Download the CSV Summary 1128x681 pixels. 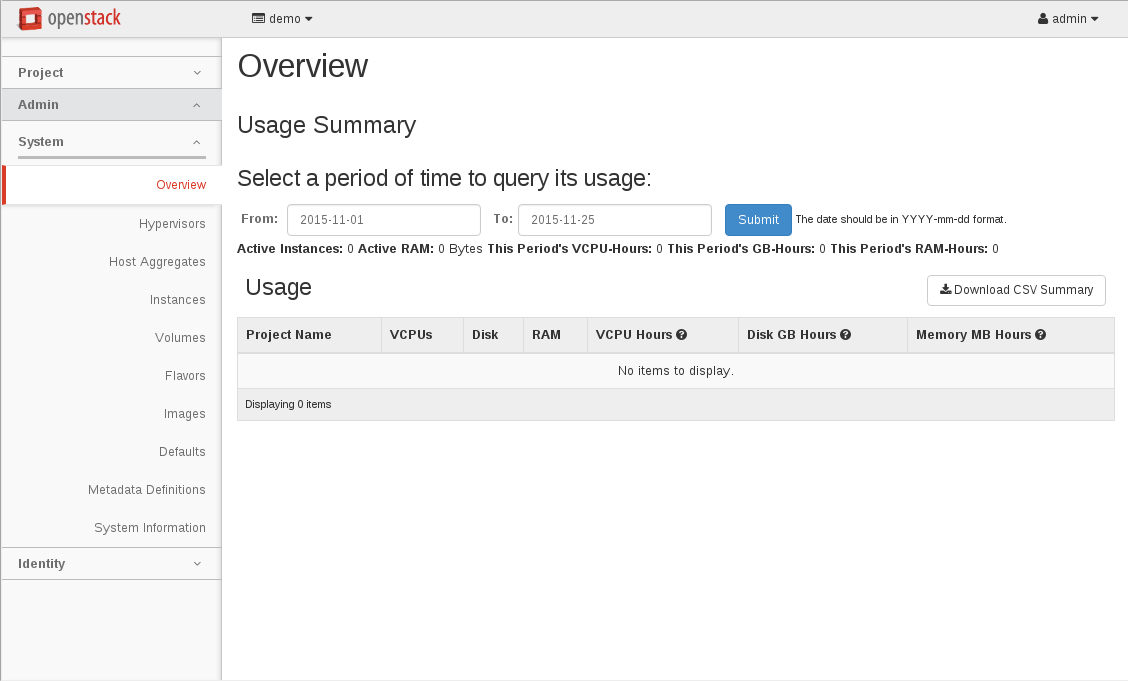tap(1016, 290)
